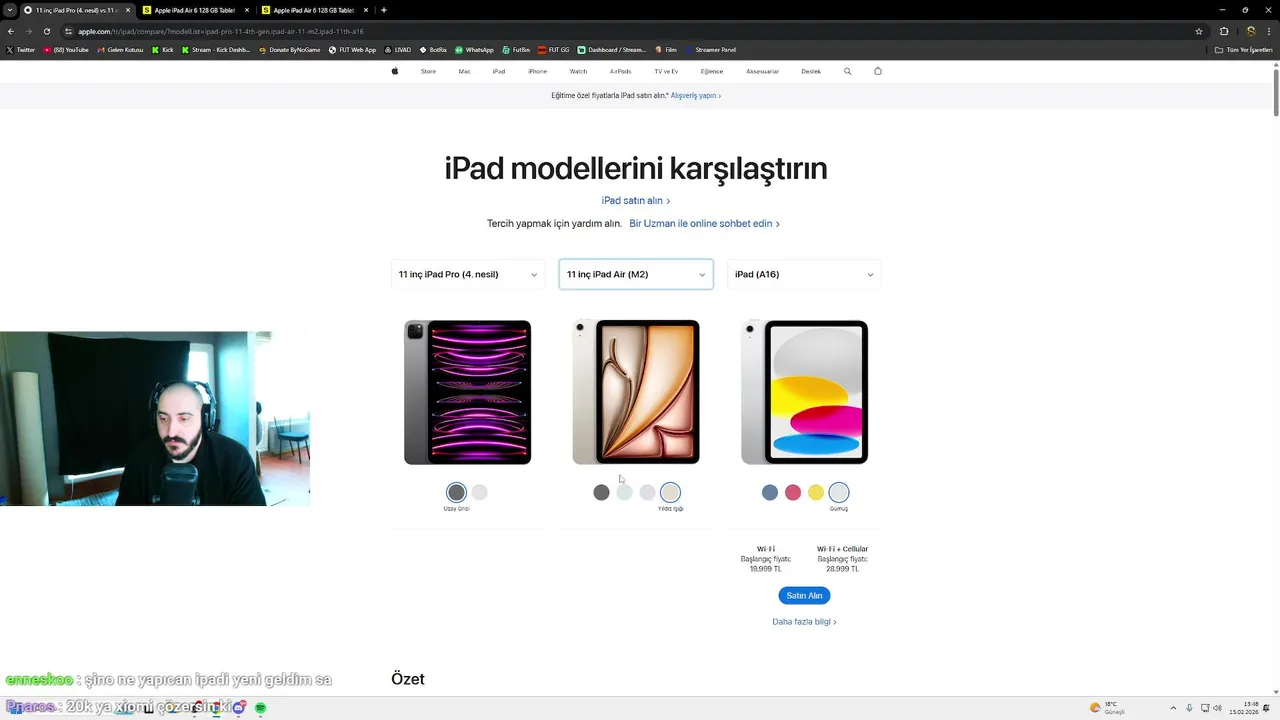The image size is (1280, 720).
Task: Open the Donate ByNoGame bookmark
Action: click(289, 49)
